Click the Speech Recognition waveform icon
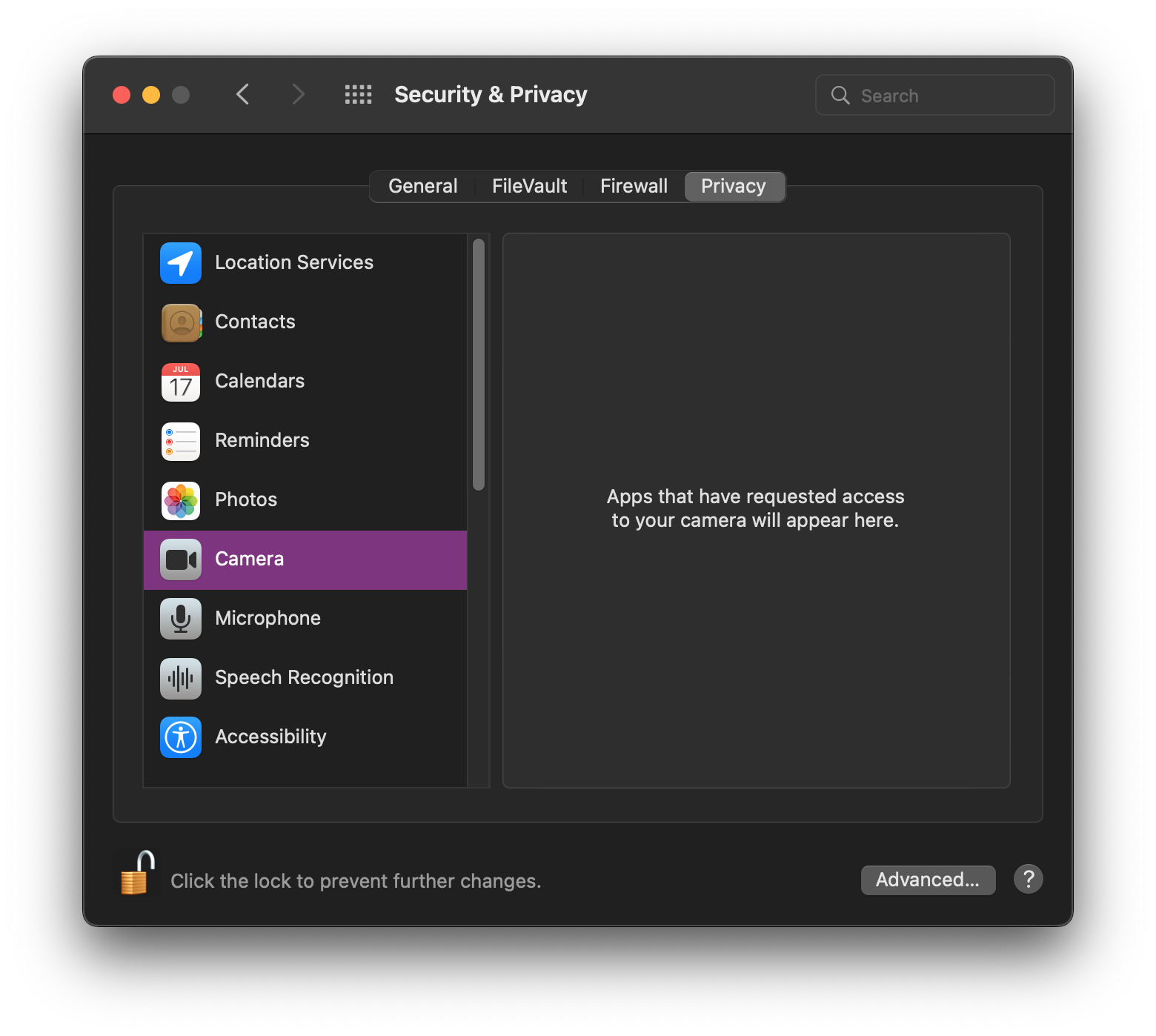The width and height of the screenshot is (1156, 1036). [181, 678]
